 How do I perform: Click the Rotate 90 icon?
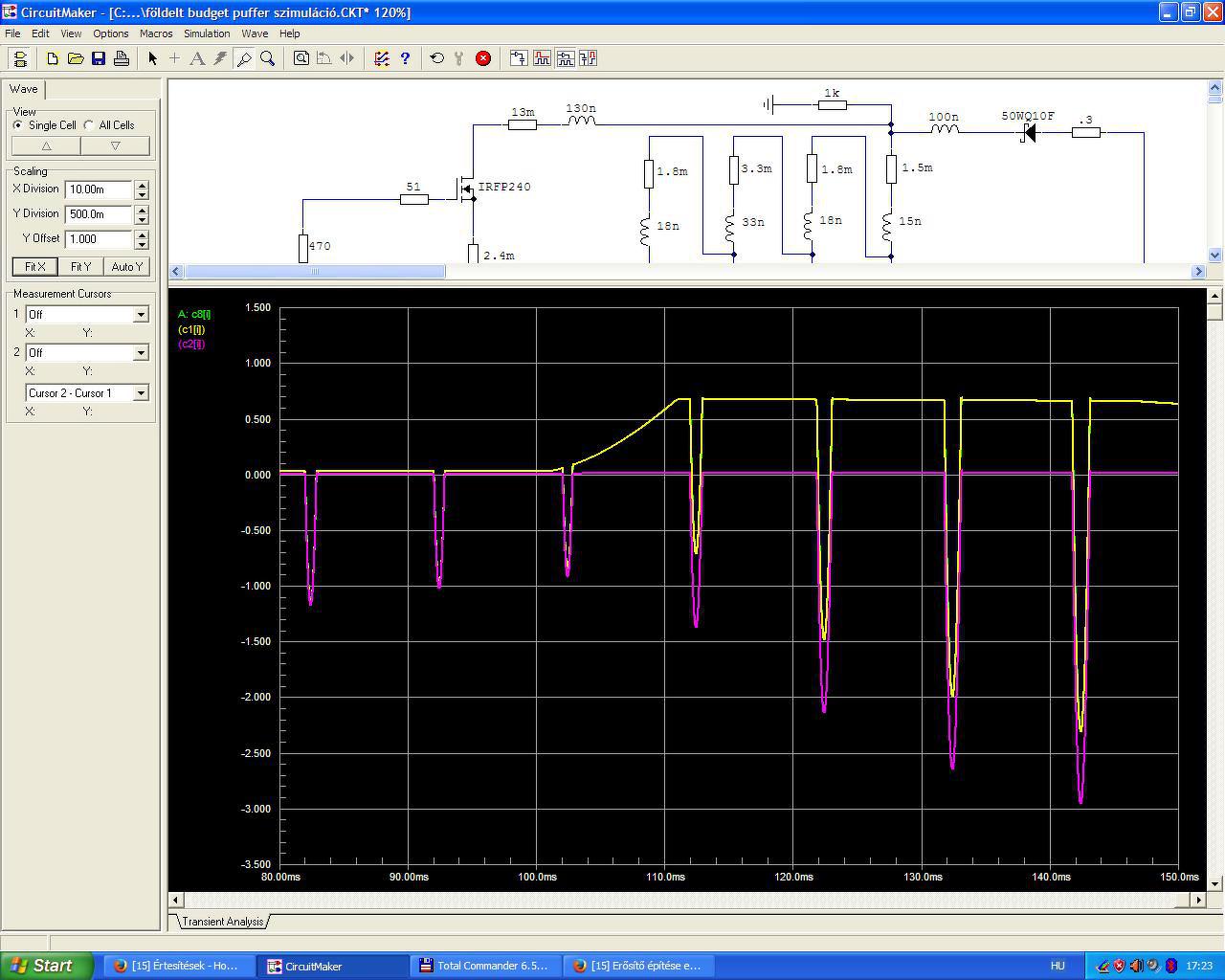click(x=324, y=58)
